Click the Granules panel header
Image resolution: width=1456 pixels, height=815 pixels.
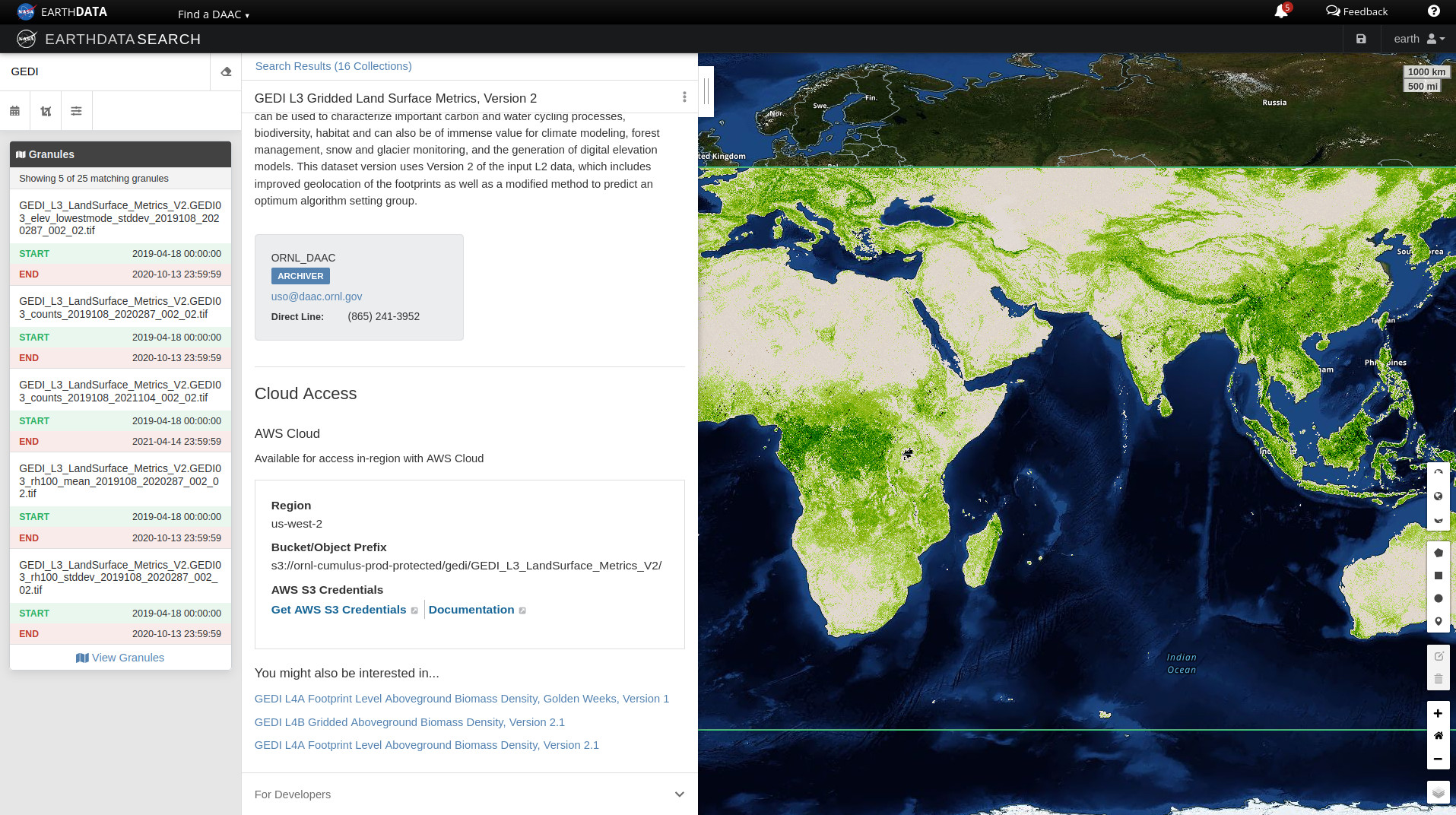[x=120, y=154]
